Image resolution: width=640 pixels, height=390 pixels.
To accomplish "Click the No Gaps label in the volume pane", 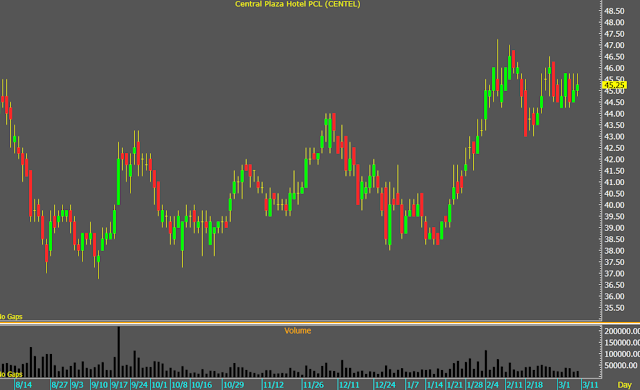I will (x=11, y=374).
